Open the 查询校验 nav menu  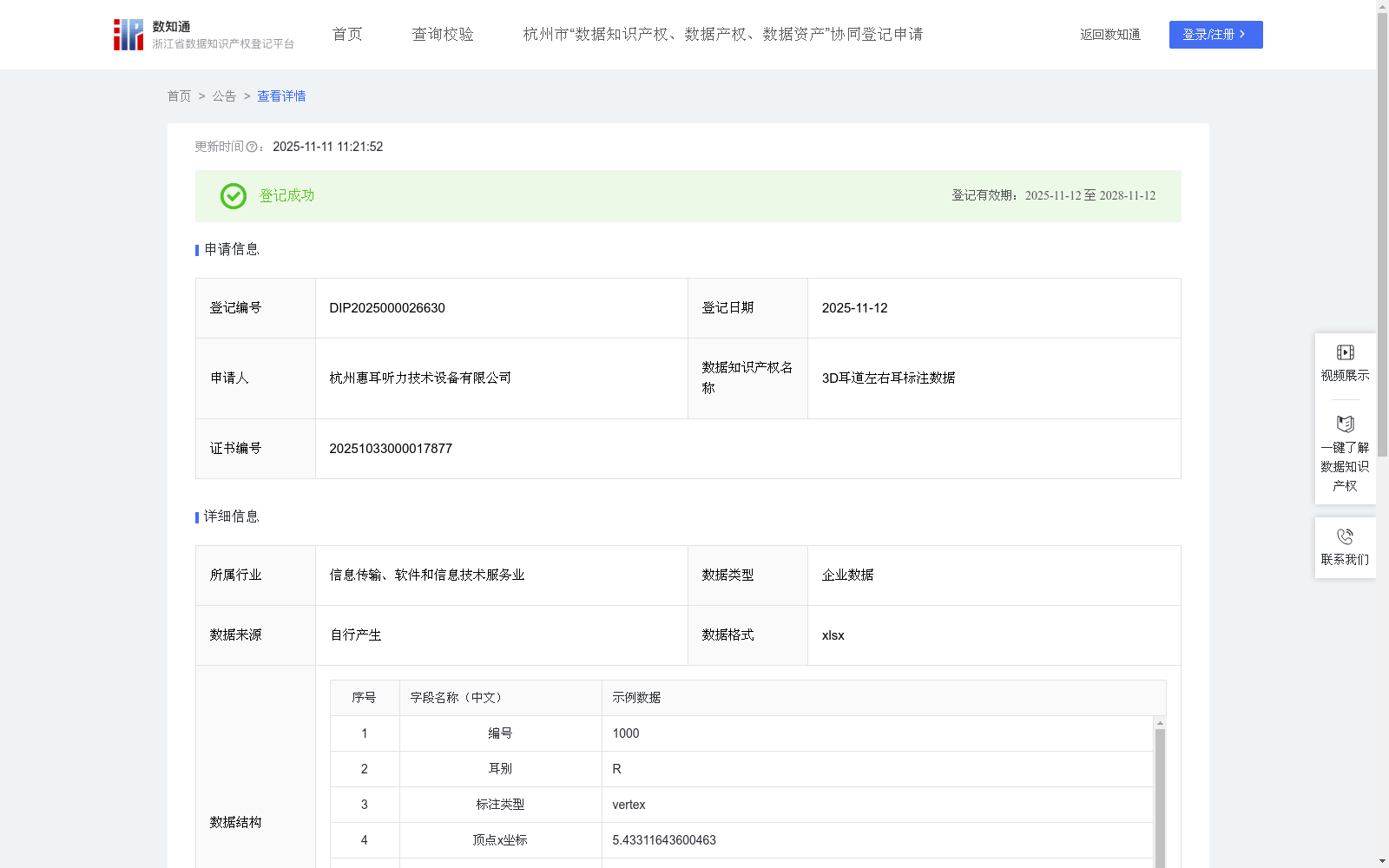(443, 35)
